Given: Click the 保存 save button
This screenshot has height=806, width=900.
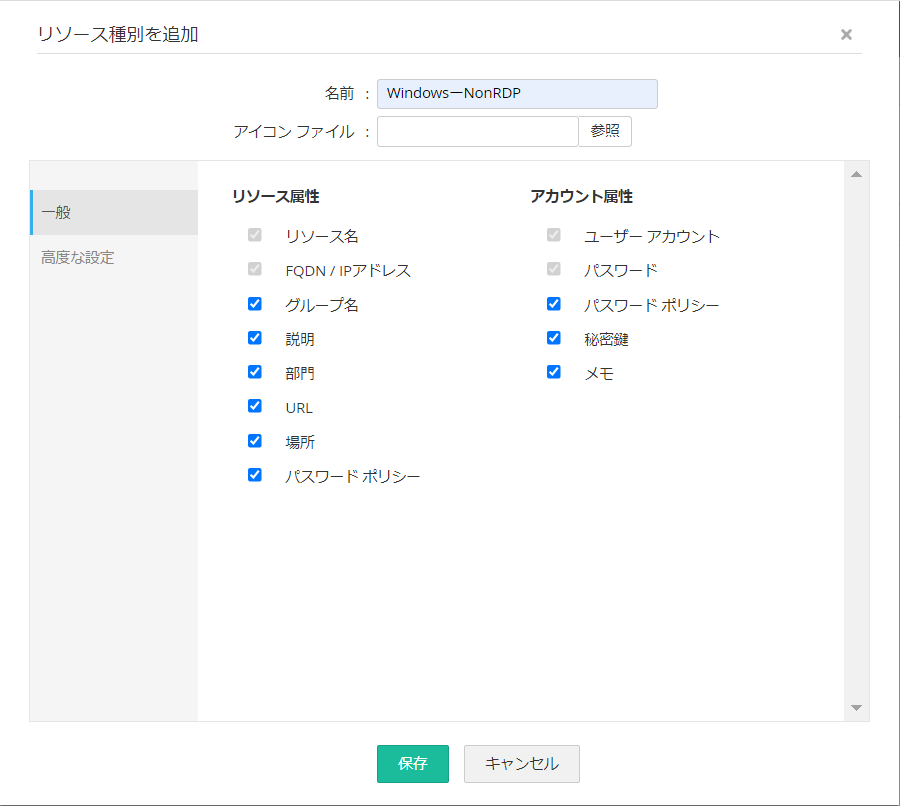Looking at the screenshot, I should [x=412, y=764].
